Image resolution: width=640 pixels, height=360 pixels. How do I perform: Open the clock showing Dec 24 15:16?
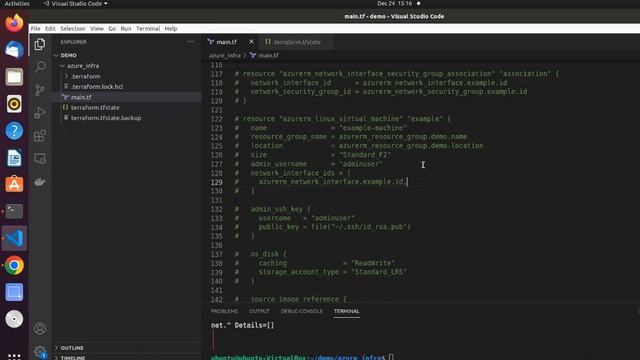pyautogui.click(x=394, y=4)
